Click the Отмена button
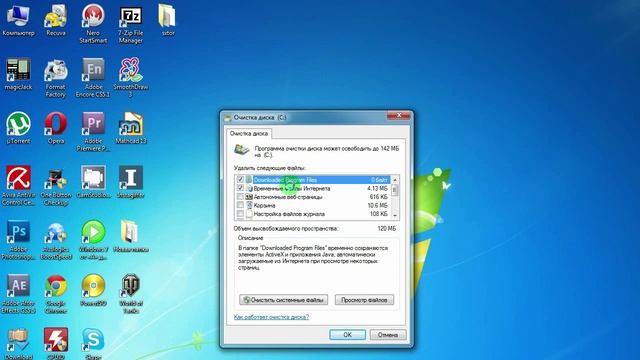The height and width of the screenshot is (360, 640). 388,335
